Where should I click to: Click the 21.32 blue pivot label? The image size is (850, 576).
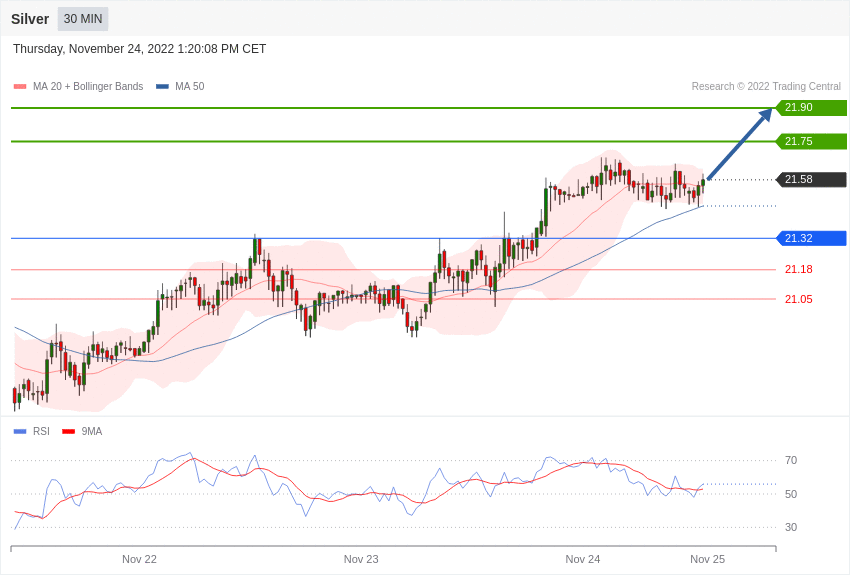coord(812,238)
